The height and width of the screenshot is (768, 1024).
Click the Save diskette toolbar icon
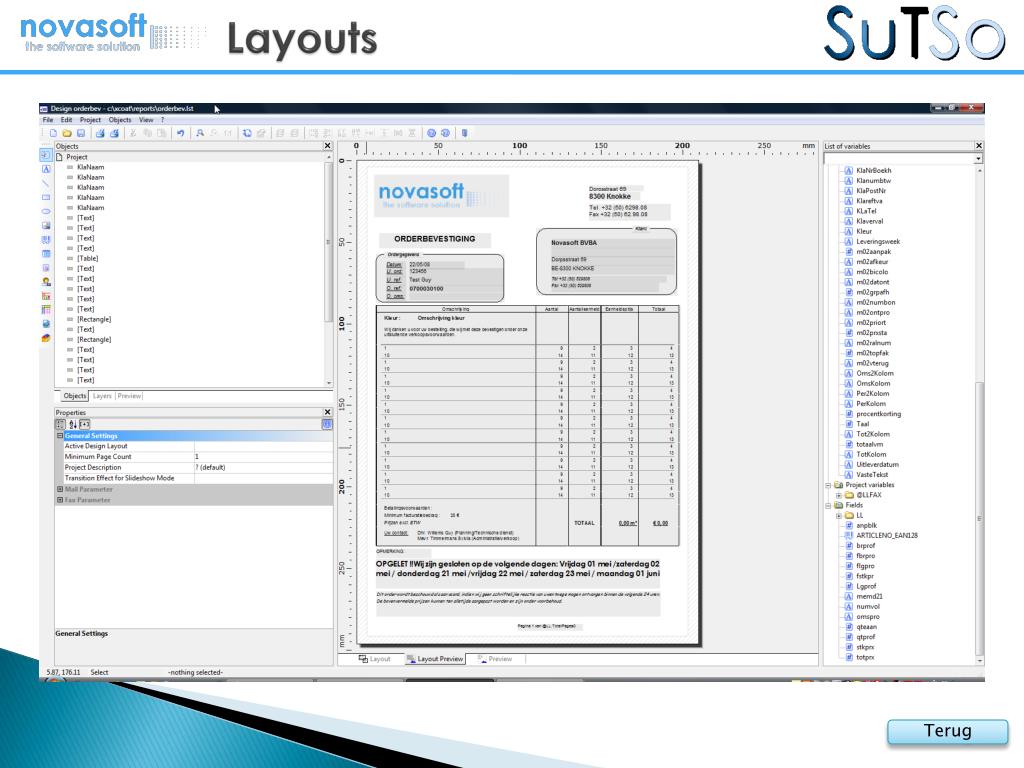[81, 133]
